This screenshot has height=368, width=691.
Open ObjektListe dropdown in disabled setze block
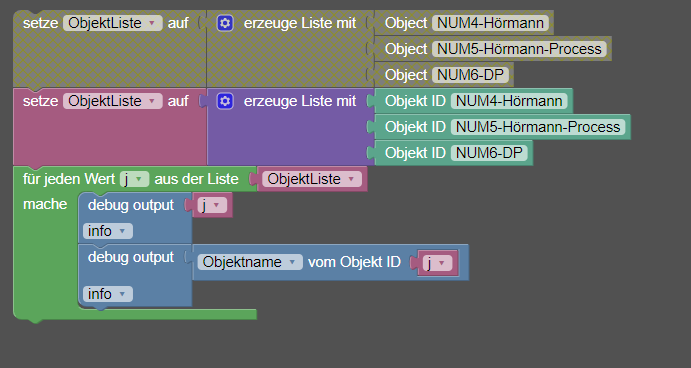coord(112,23)
